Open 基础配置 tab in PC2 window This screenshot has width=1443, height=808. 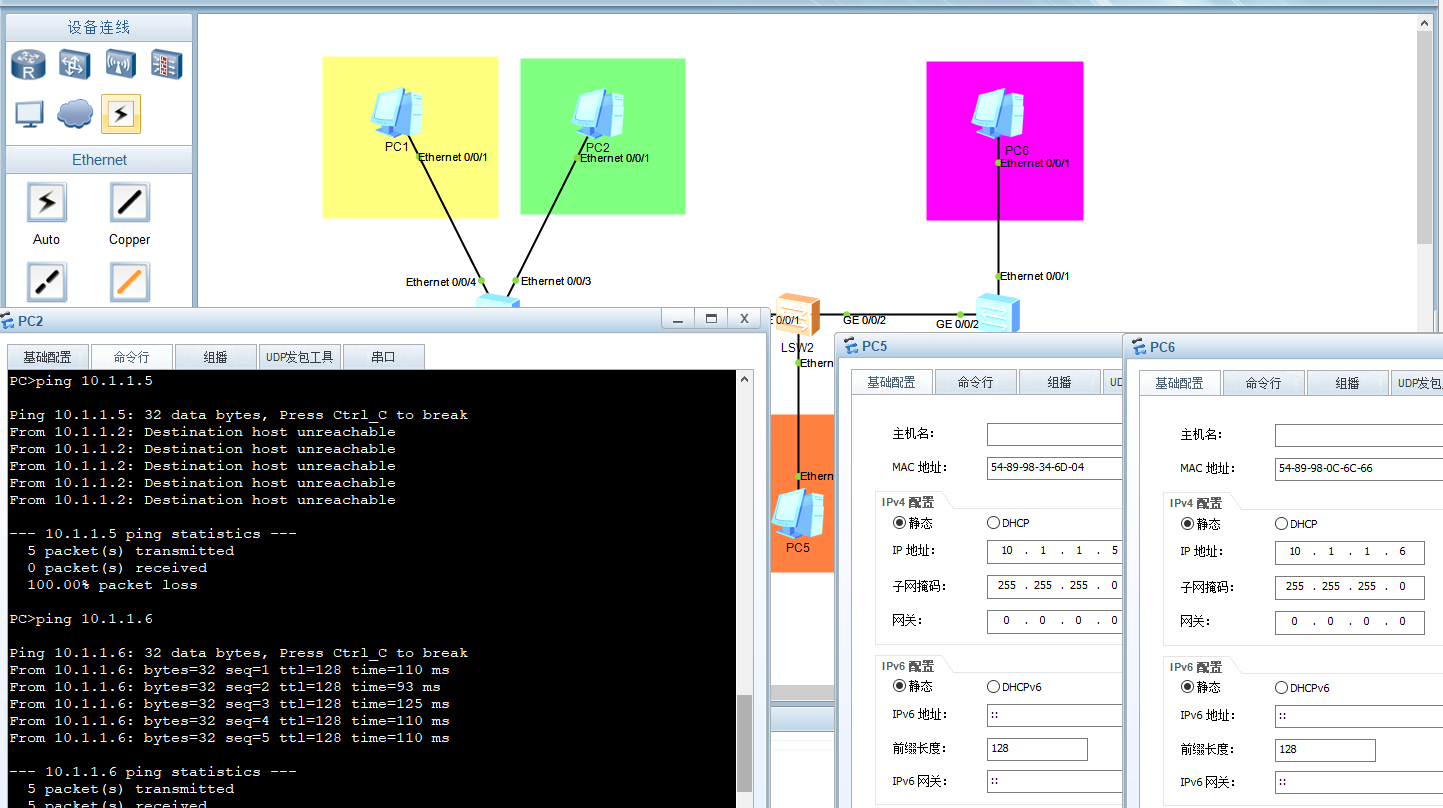[47, 357]
